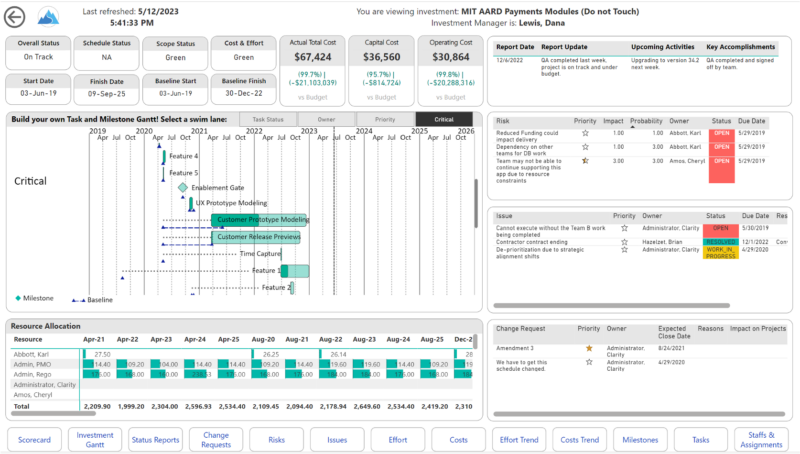Screen dimensions: 800x454
Task: Click the green RESOLVED status cell
Action: tap(720, 242)
